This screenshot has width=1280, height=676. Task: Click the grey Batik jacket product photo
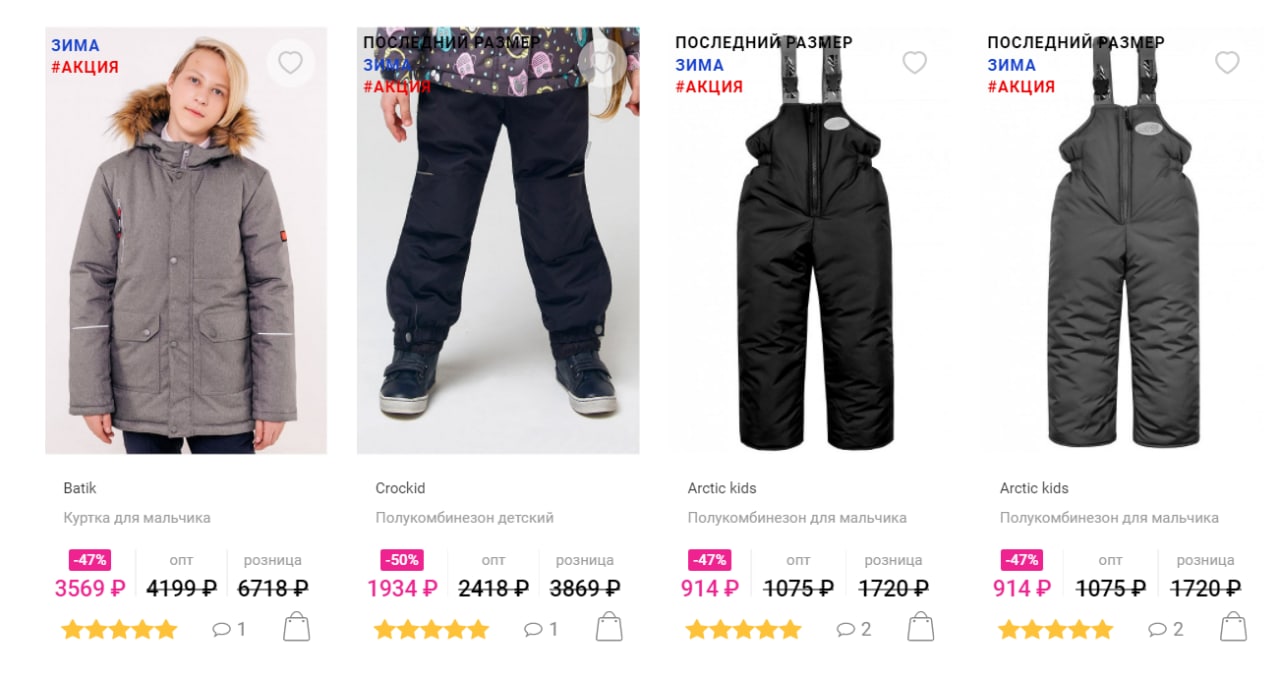[x=186, y=240]
